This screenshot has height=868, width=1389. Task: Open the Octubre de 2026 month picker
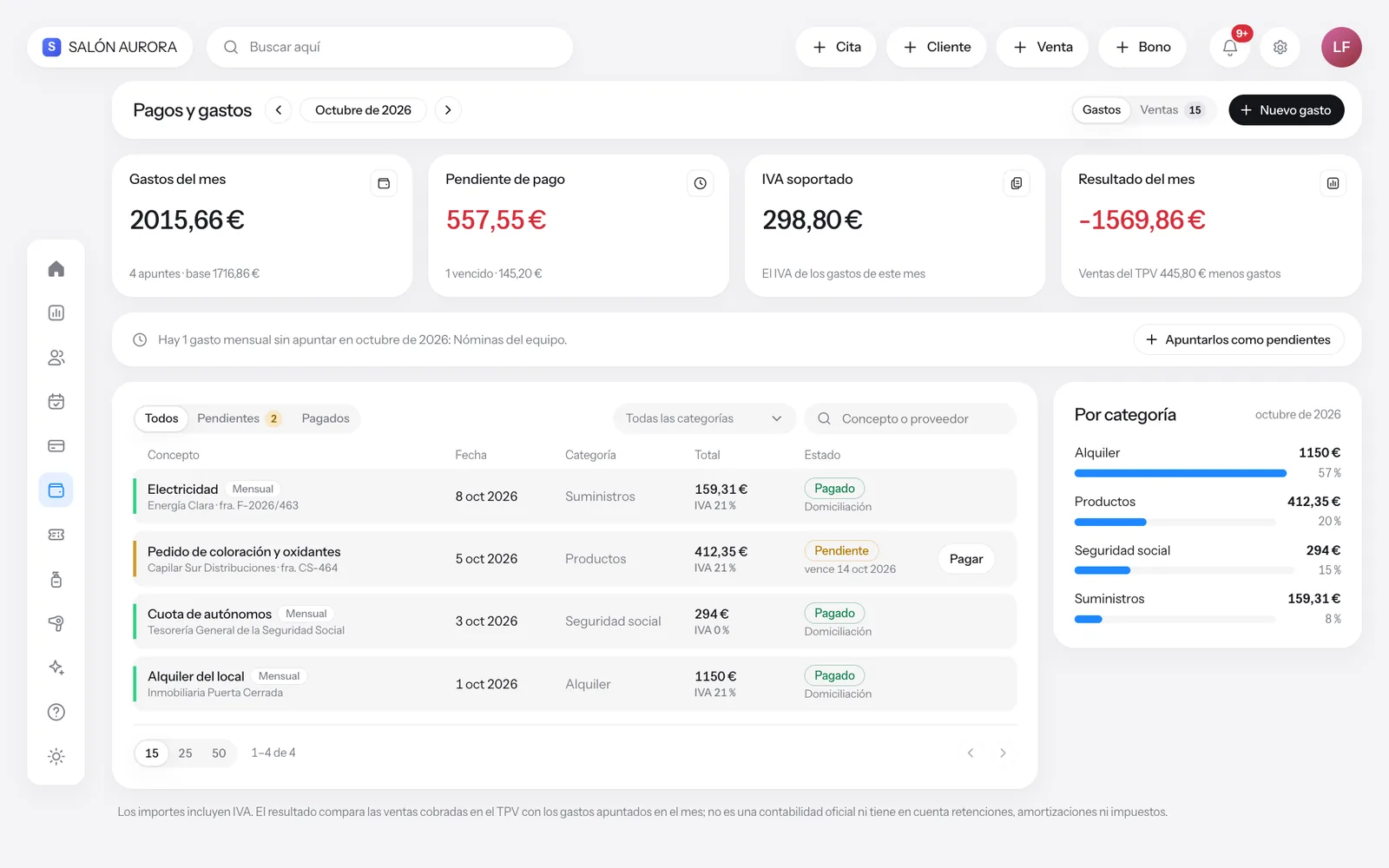(363, 110)
